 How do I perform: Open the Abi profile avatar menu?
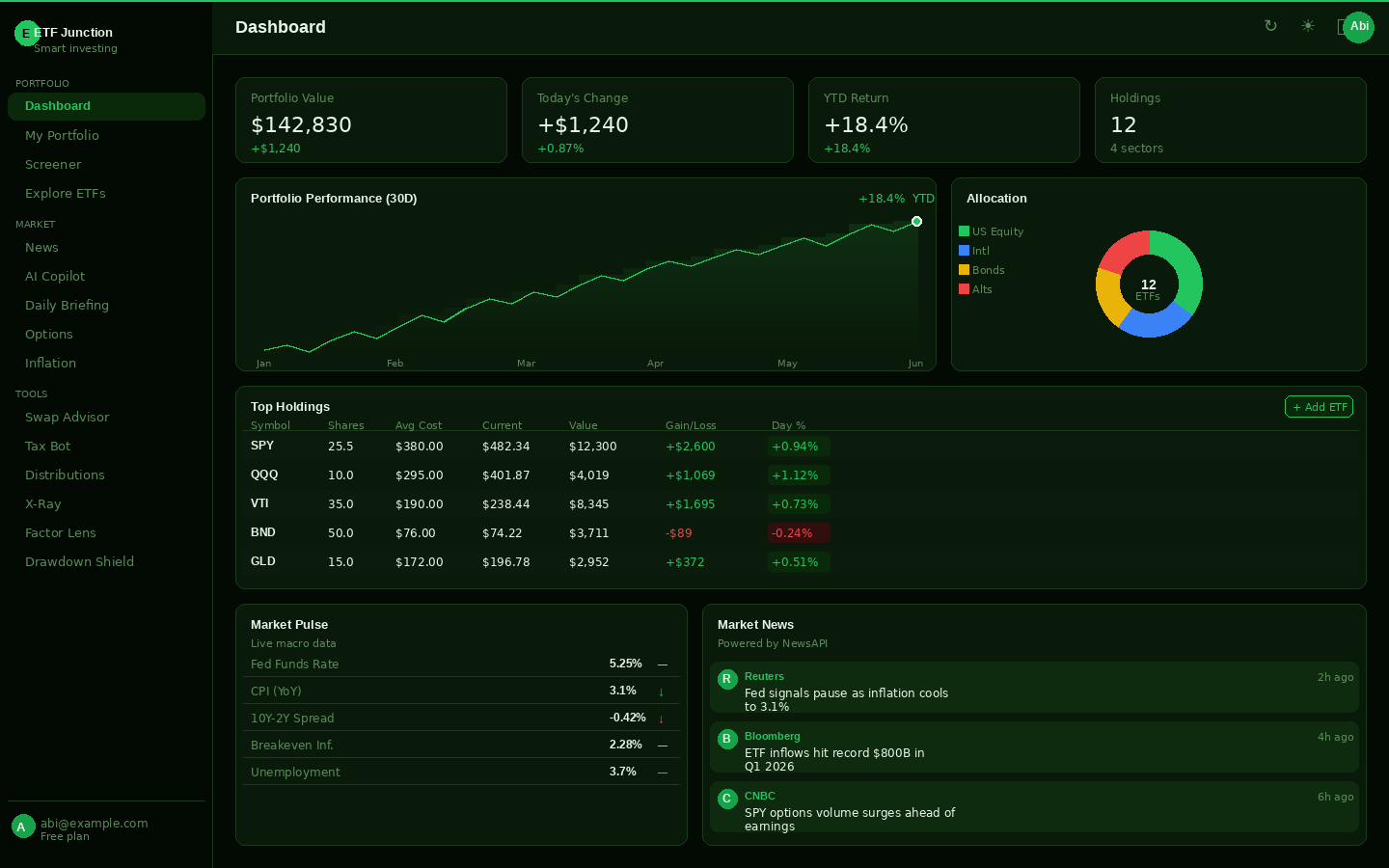(1358, 27)
